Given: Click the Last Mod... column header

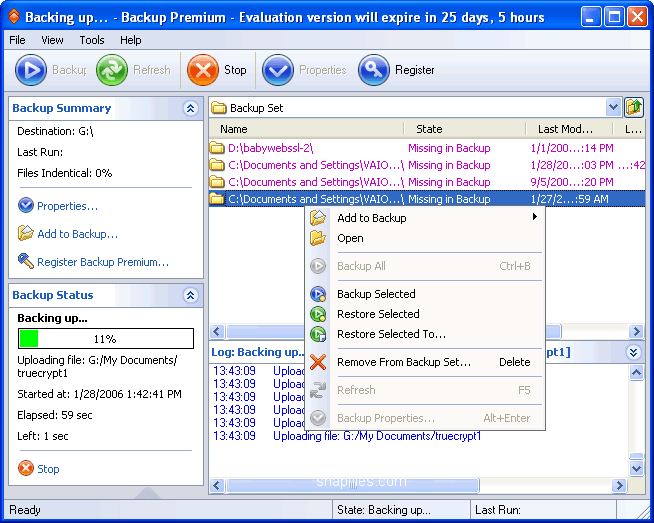Looking at the screenshot, I should [569, 129].
